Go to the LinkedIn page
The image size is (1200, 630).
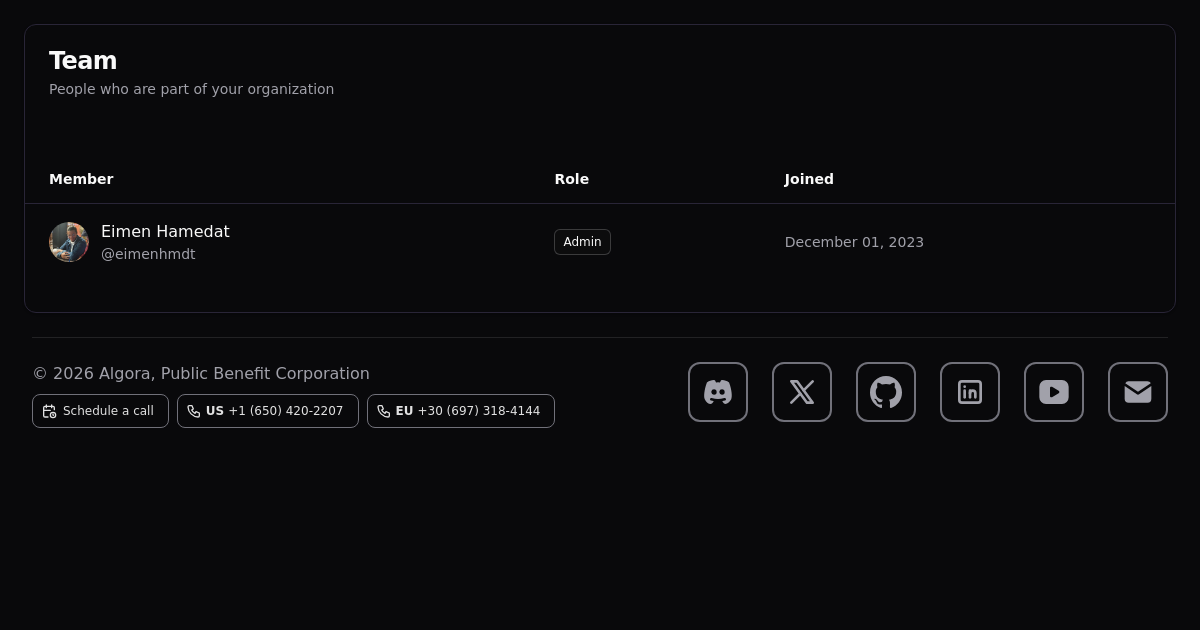tap(970, 392)
